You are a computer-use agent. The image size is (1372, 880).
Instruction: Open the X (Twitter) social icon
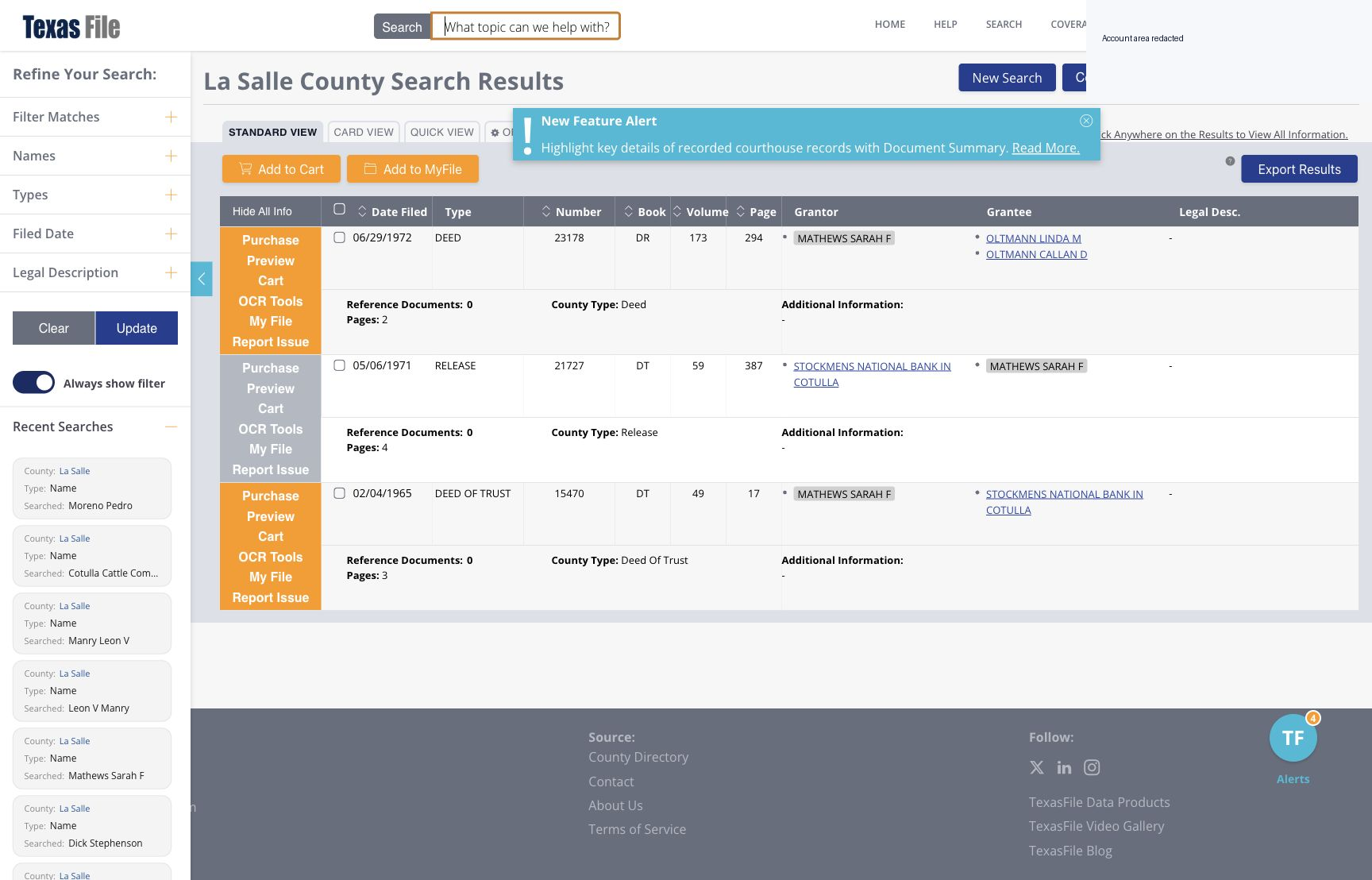tap(1037, 767)
